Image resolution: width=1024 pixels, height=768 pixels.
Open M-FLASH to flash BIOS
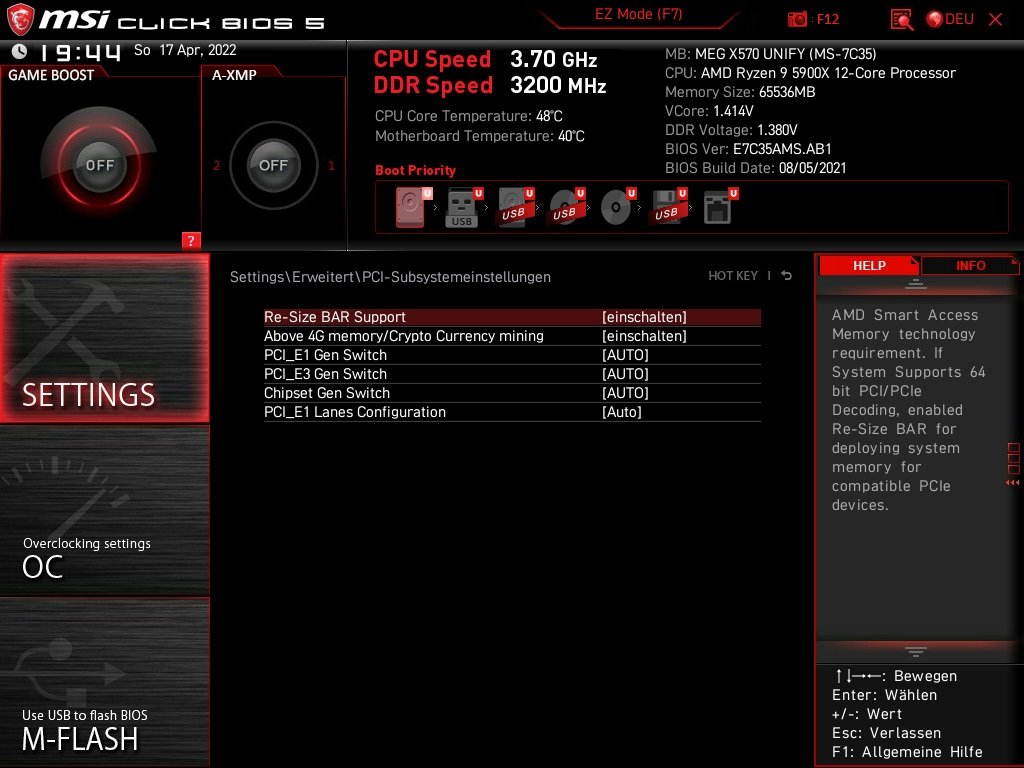105,730
